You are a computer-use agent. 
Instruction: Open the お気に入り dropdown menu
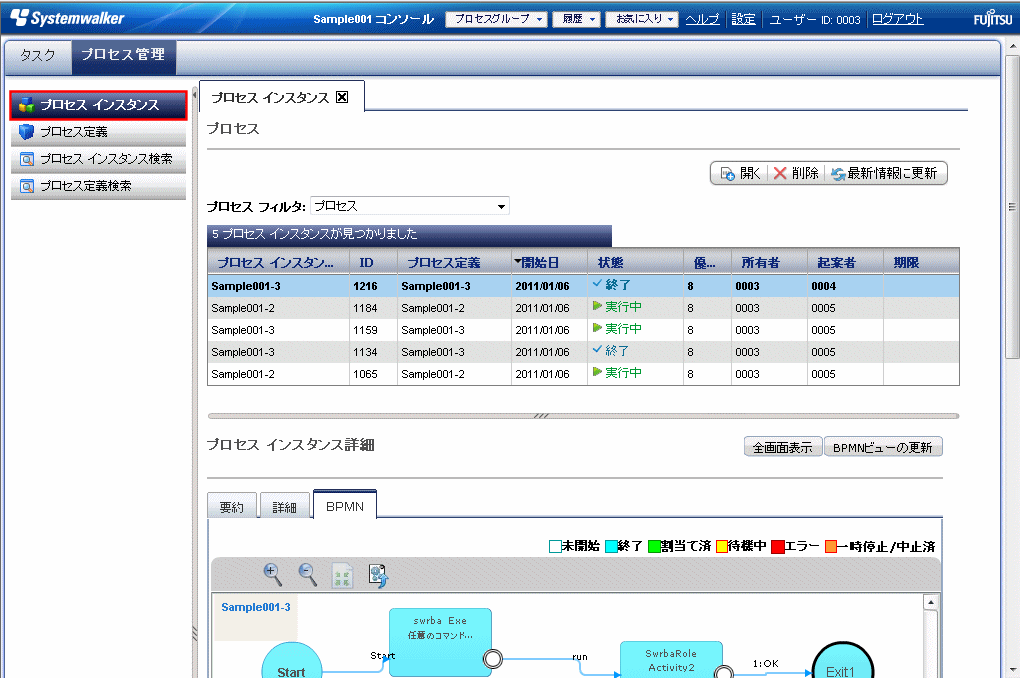(x=642, y=19)
